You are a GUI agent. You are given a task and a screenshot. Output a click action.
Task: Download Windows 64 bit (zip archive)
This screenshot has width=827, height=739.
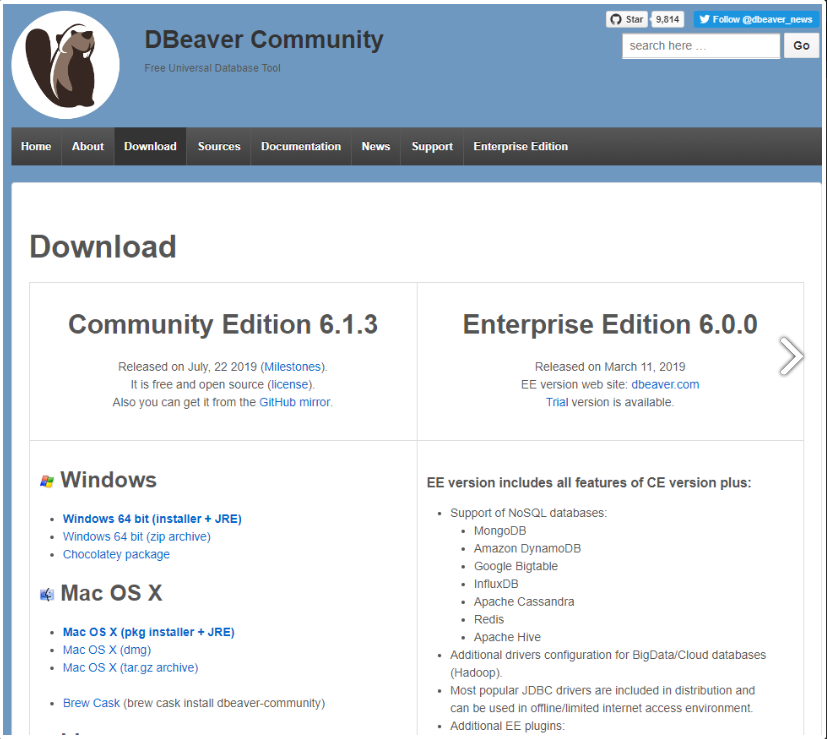[137, 536]
